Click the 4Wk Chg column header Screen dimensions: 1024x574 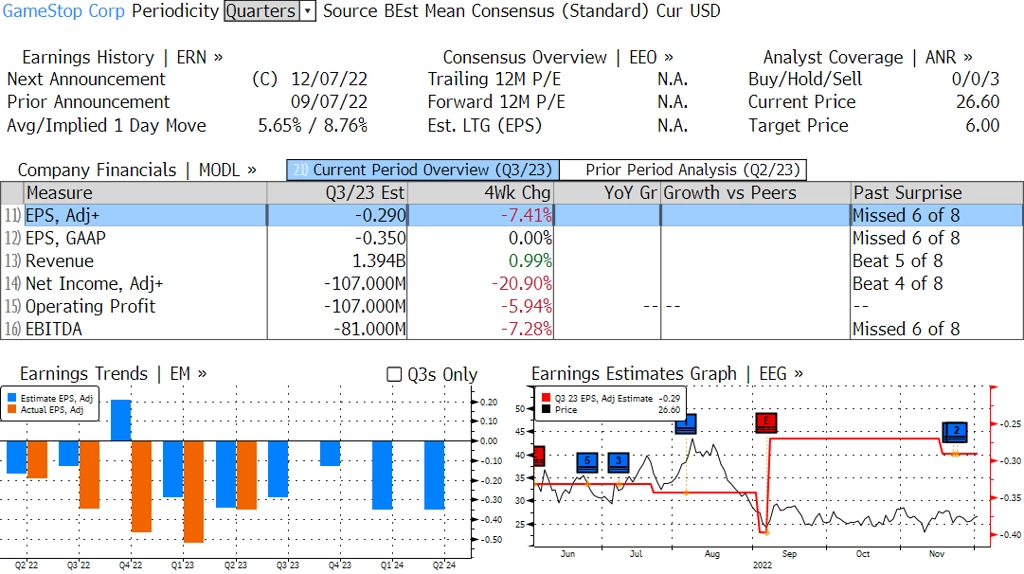[x=480, y=193]
